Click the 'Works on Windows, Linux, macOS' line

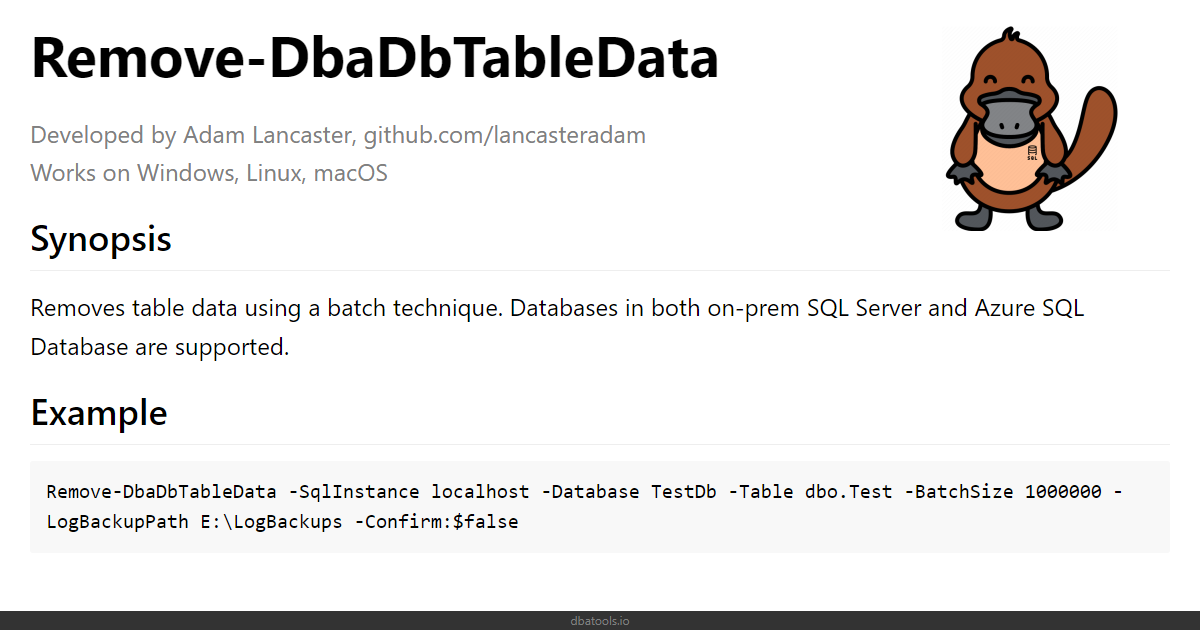[209, 173]
